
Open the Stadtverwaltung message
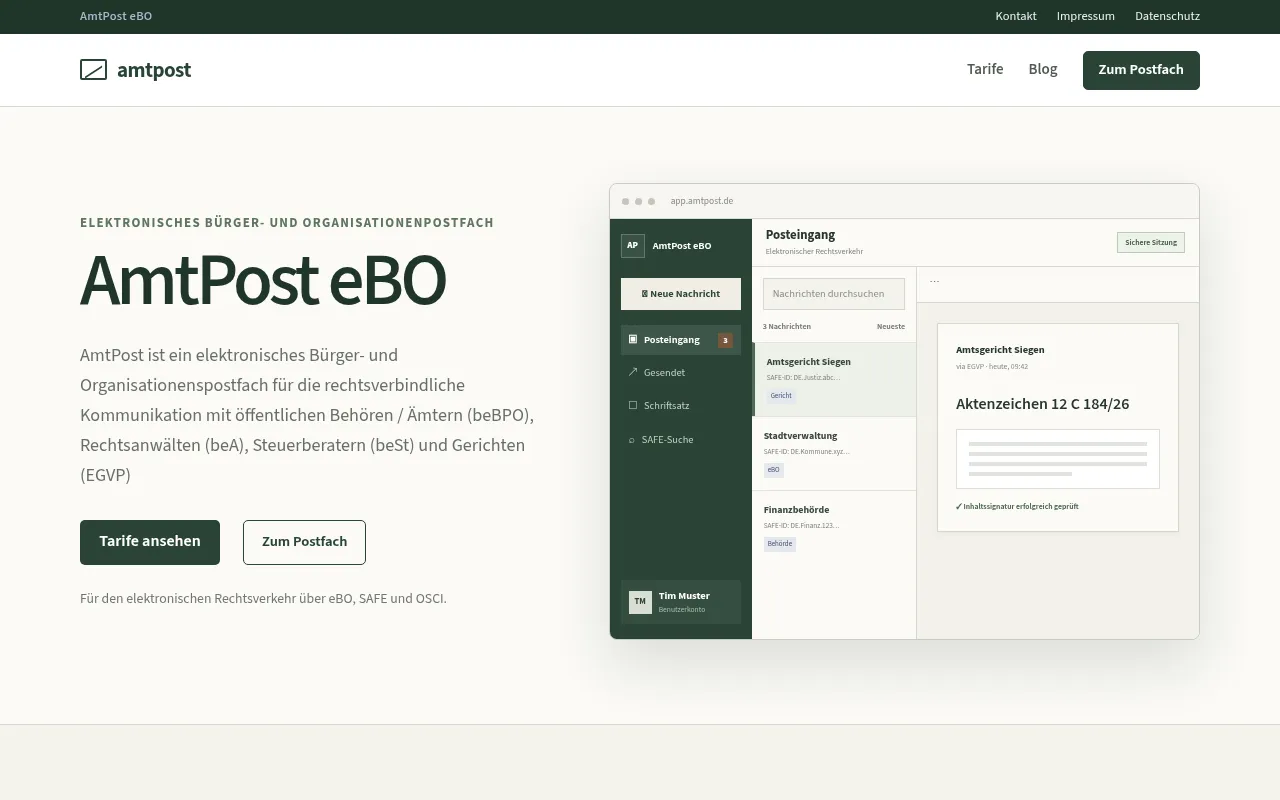click(834, 454)
